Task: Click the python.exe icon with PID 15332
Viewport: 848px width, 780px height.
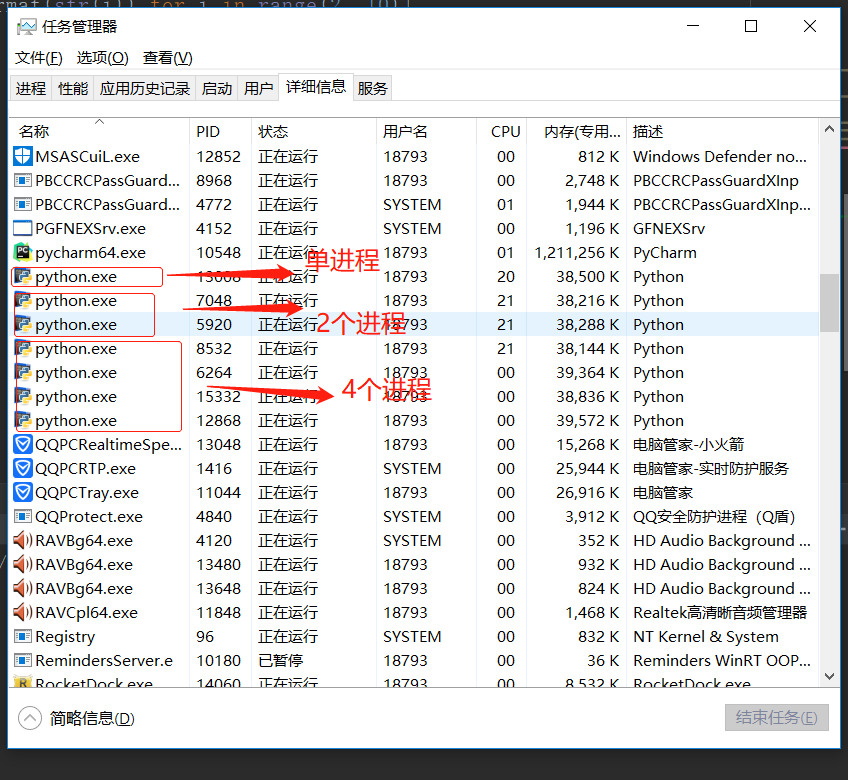Action: click(23, 396)
